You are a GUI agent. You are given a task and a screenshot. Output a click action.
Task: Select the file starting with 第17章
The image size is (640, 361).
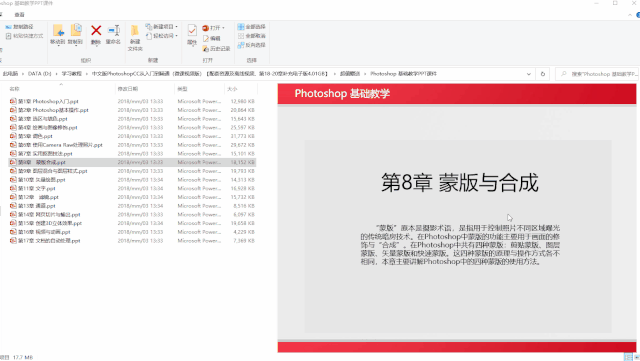[x=49, y=241]
